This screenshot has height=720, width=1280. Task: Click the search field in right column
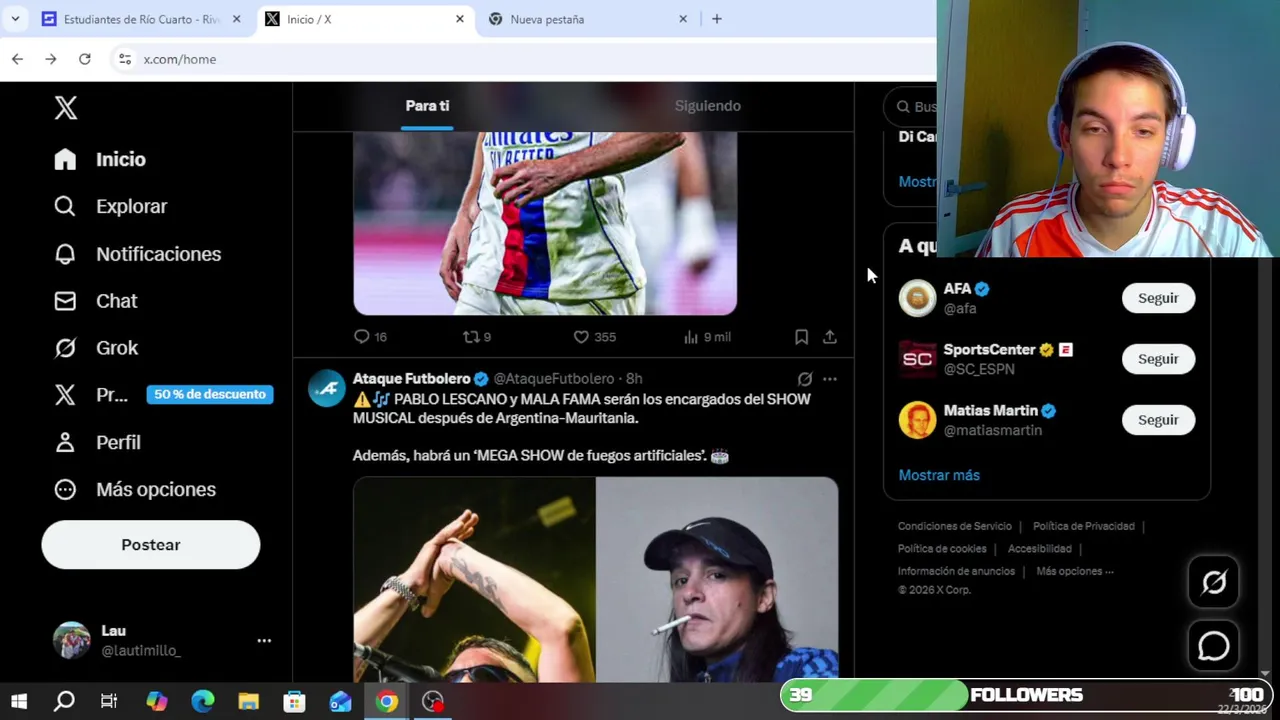pos(911,106)
